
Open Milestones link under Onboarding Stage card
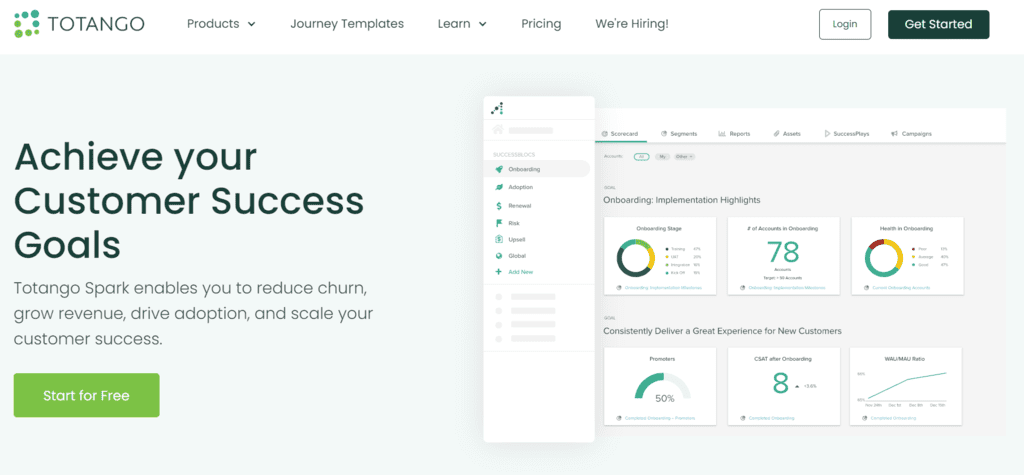pos(663,287)
